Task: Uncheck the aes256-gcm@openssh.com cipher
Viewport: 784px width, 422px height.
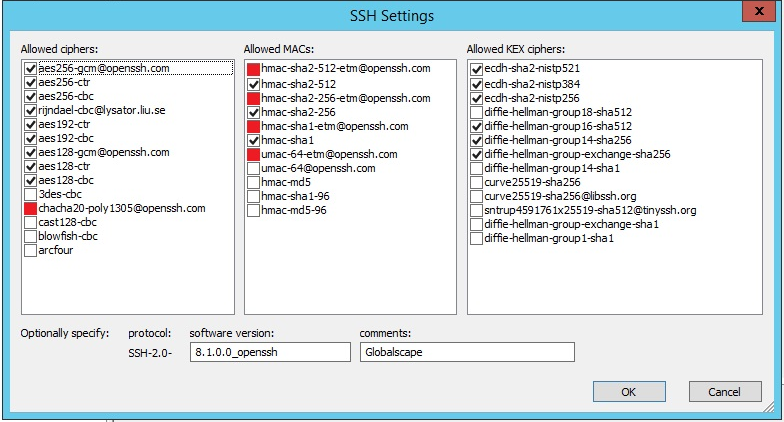Action: coord(31,68)
